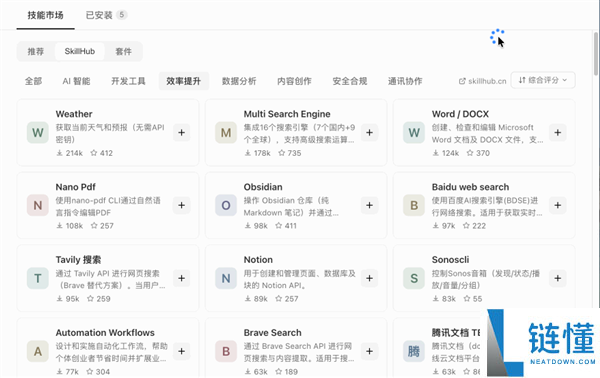Add the Multi Search Engine skill
Screen dimensions: 600x378
tap(369, 132)
